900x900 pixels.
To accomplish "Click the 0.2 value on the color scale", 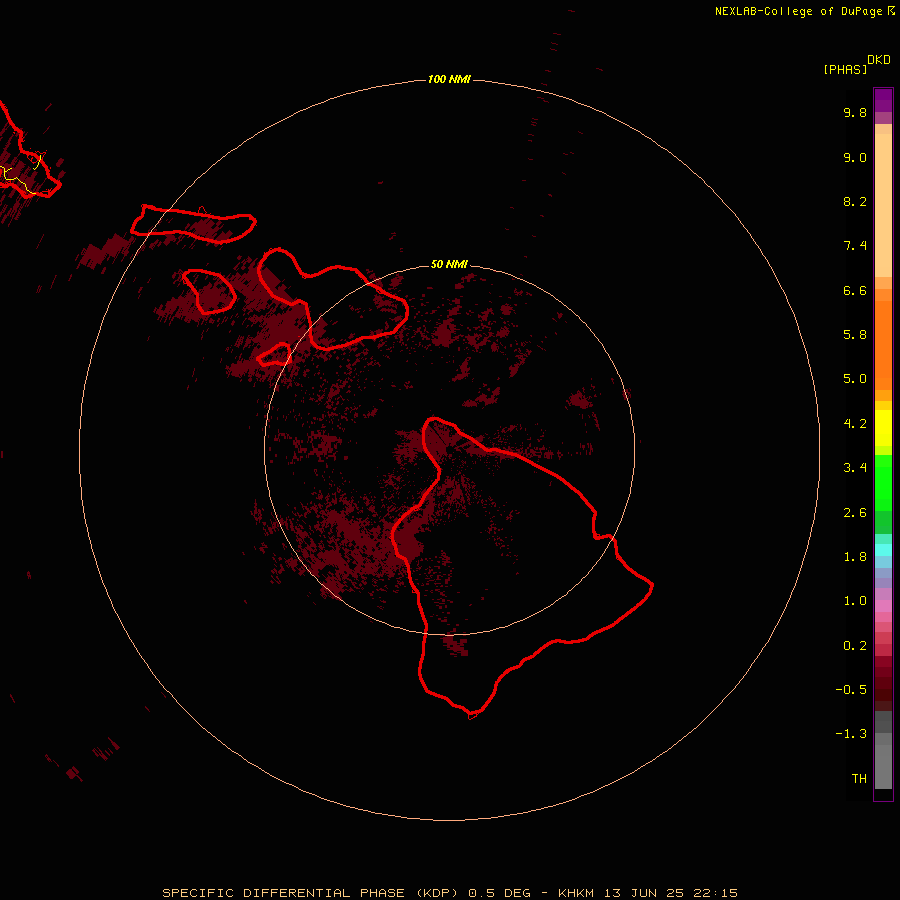I will (x=855, y=646).
